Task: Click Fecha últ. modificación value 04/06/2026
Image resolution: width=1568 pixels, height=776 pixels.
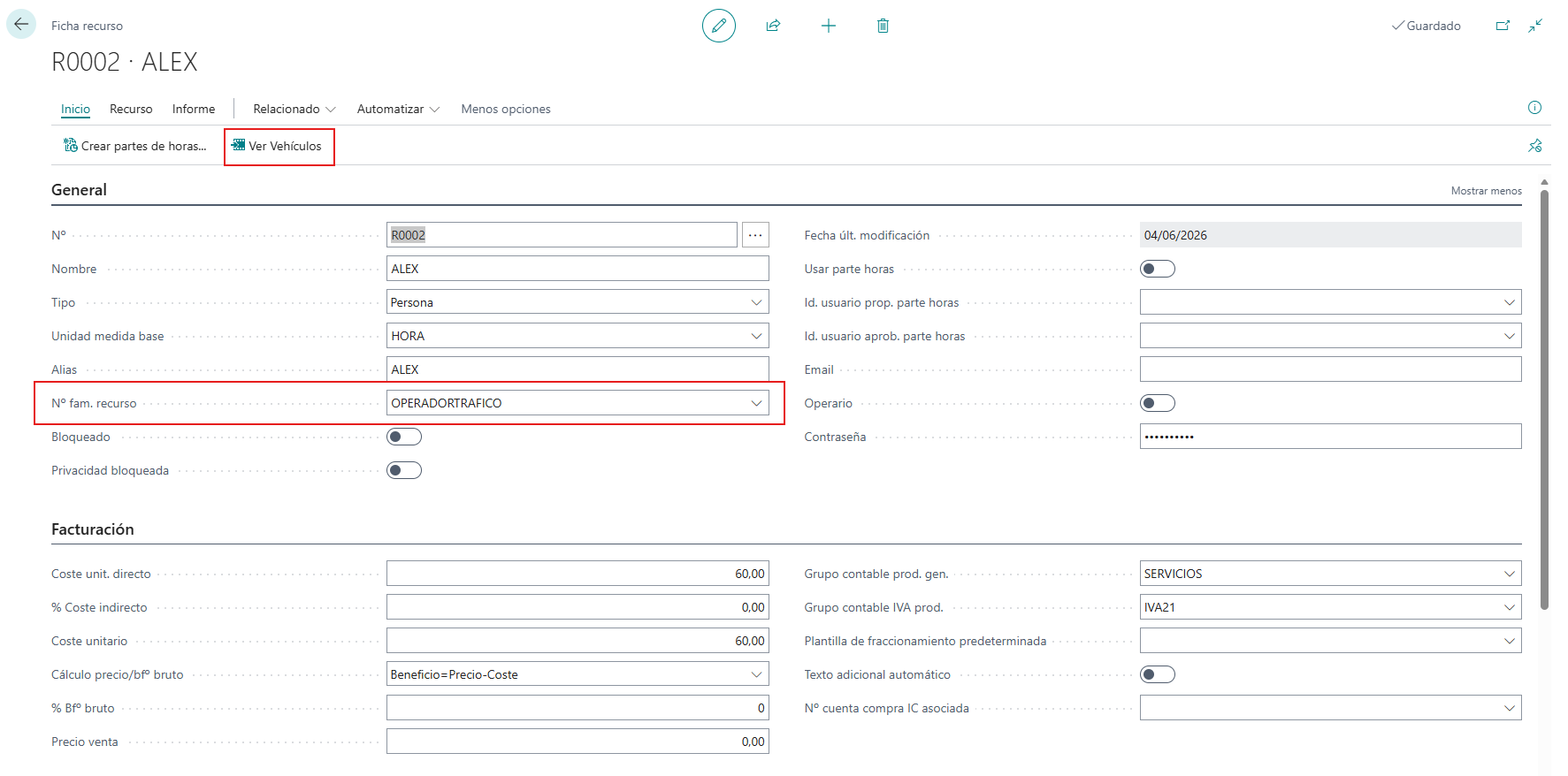Action: click(x=1330, y=235)
